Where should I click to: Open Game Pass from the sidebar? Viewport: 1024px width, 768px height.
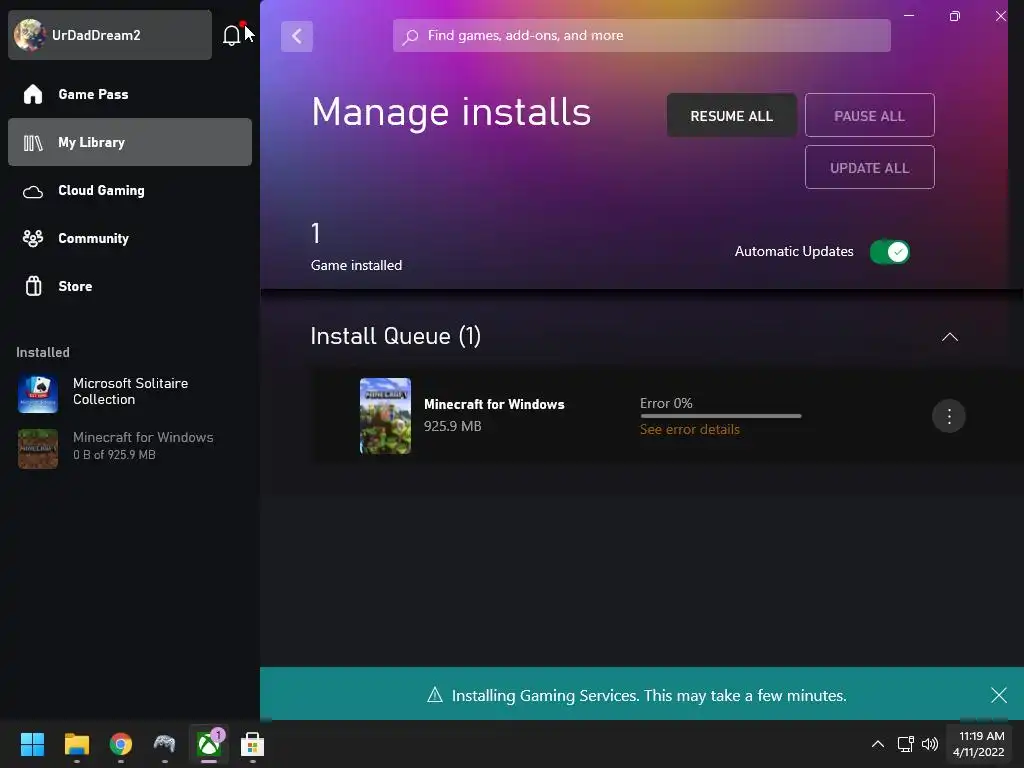point(129,94)
